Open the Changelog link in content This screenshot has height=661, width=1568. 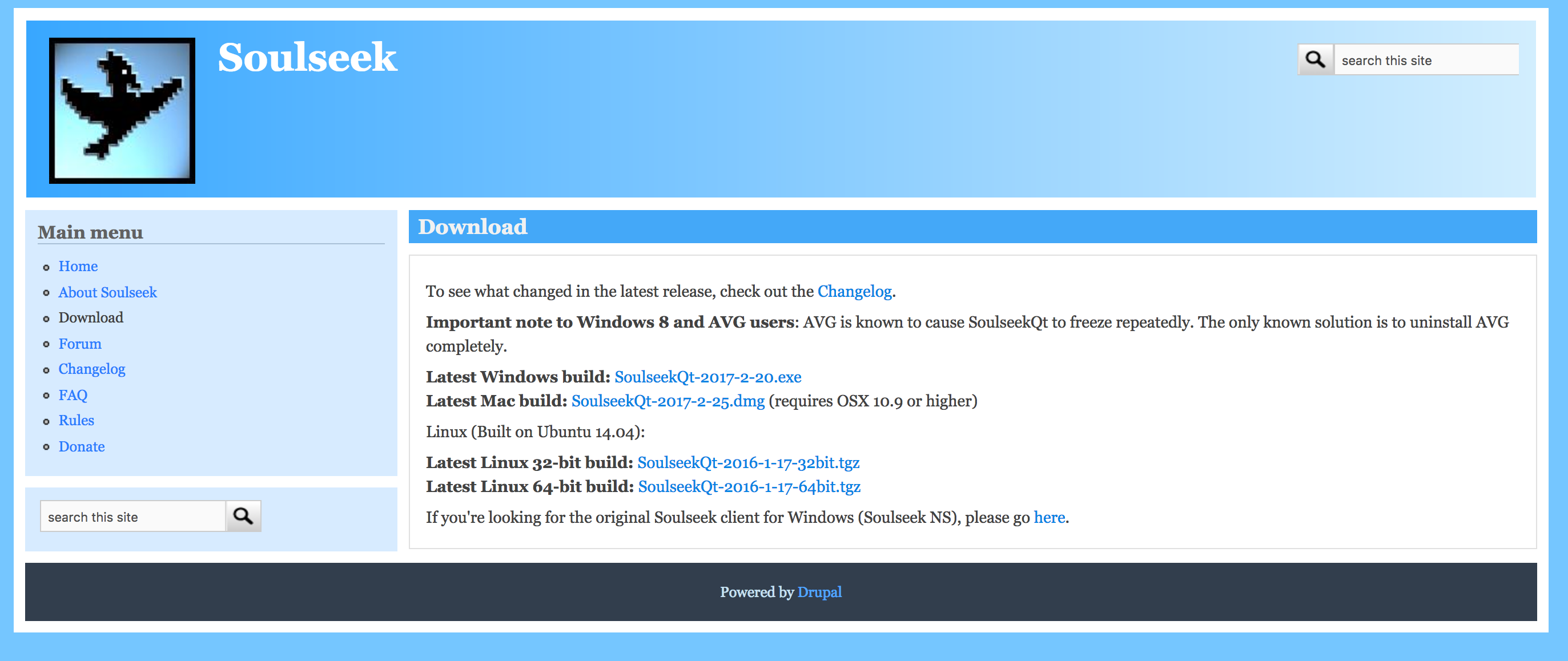pyautogui.click(x=853, y=291)
